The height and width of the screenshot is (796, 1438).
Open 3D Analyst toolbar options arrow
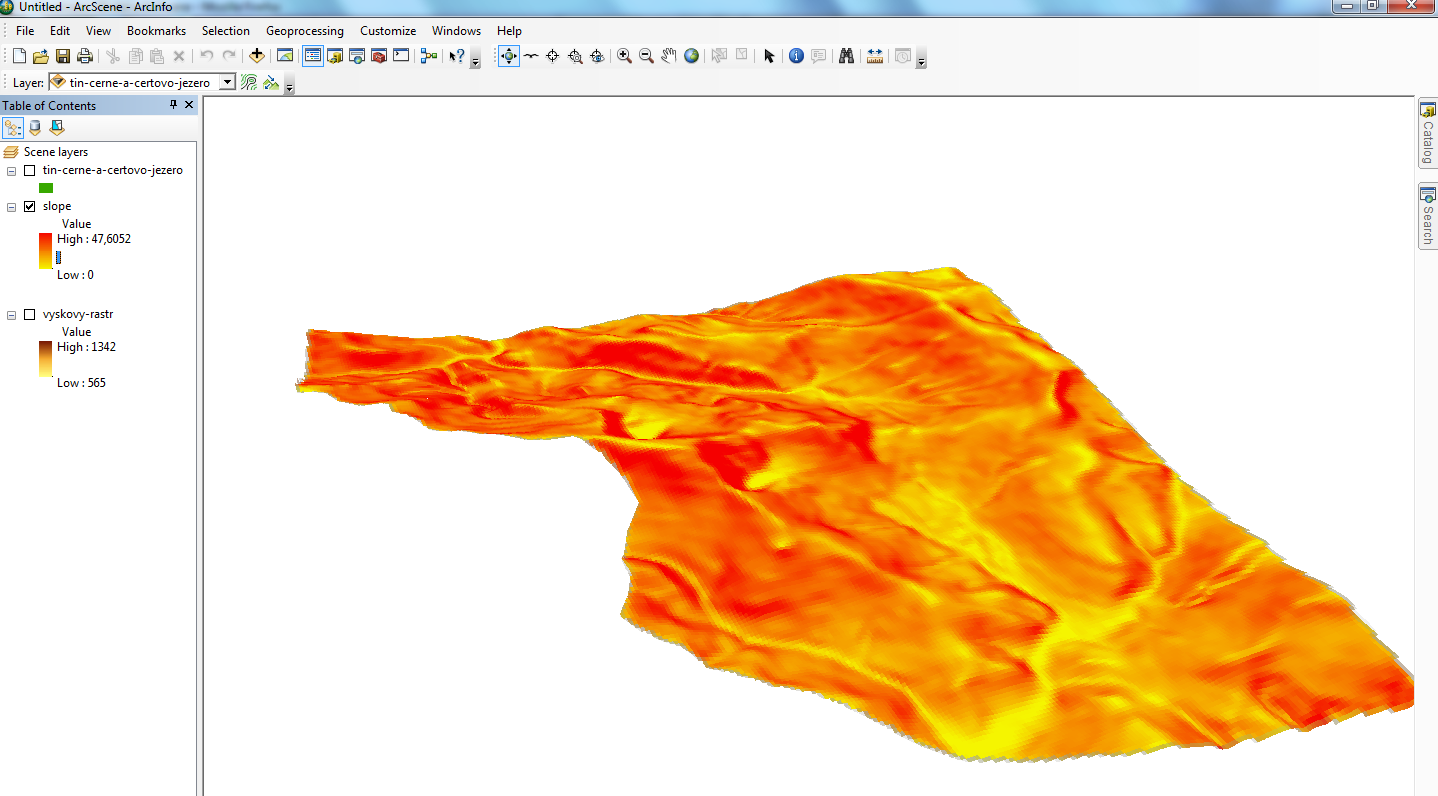coord(289,85)
